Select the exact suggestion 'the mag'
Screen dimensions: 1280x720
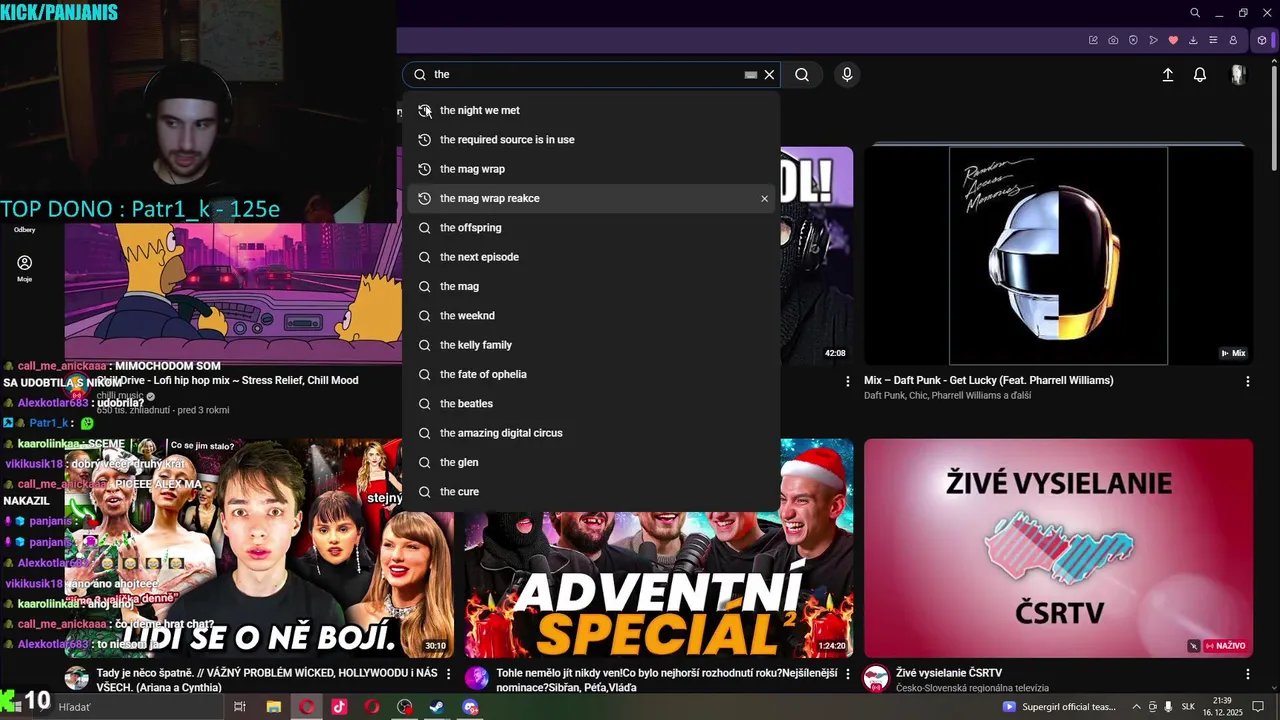pos(592,286)
